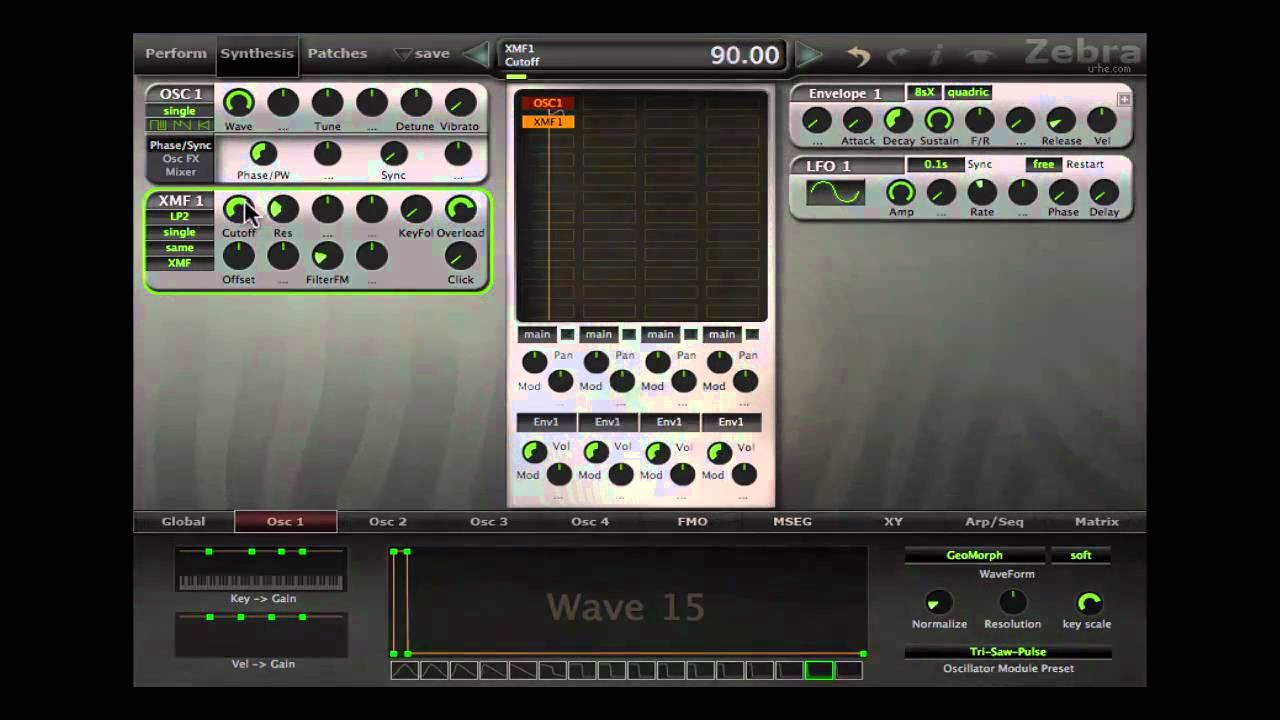The image size is (1280, 720).
Task: Go to next preset with right arrow
Action: (808, 54)
